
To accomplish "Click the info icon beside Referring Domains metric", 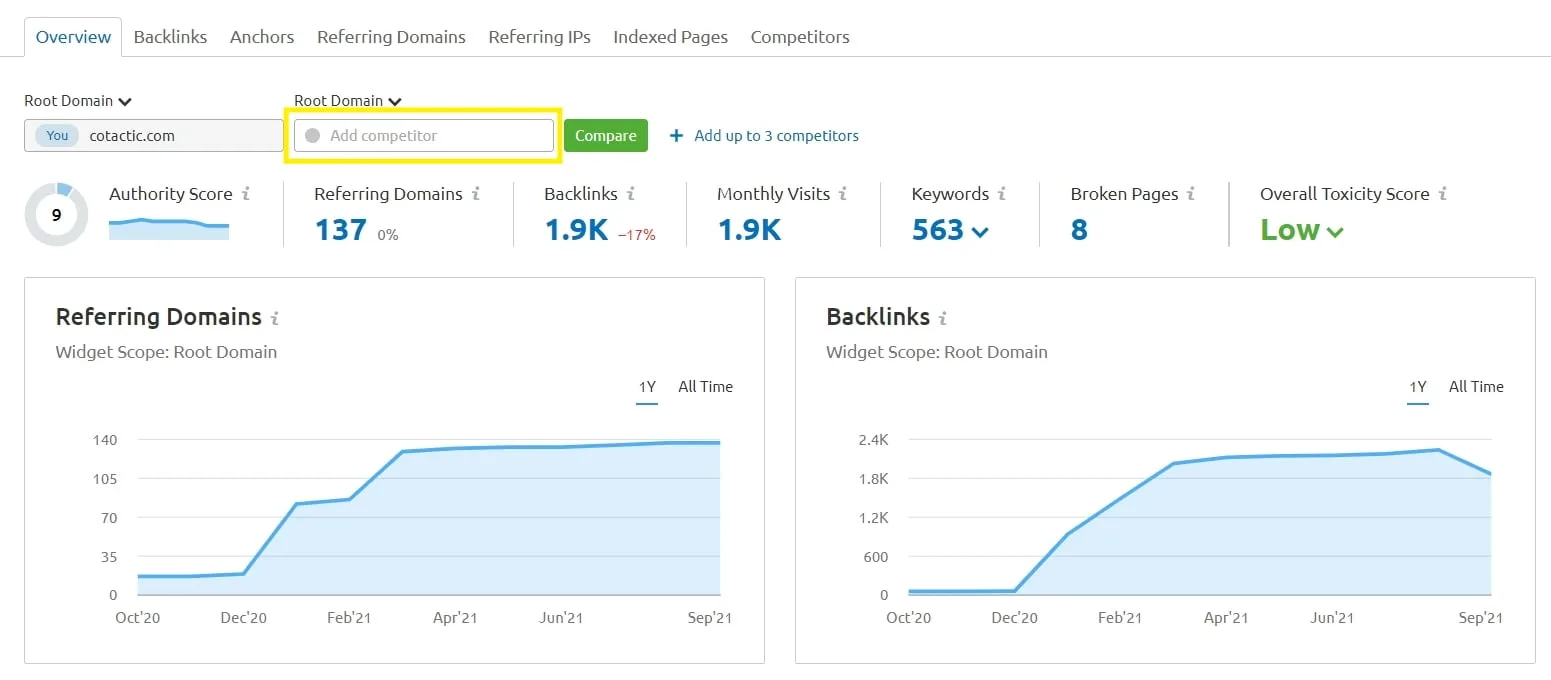I will 475,194.
